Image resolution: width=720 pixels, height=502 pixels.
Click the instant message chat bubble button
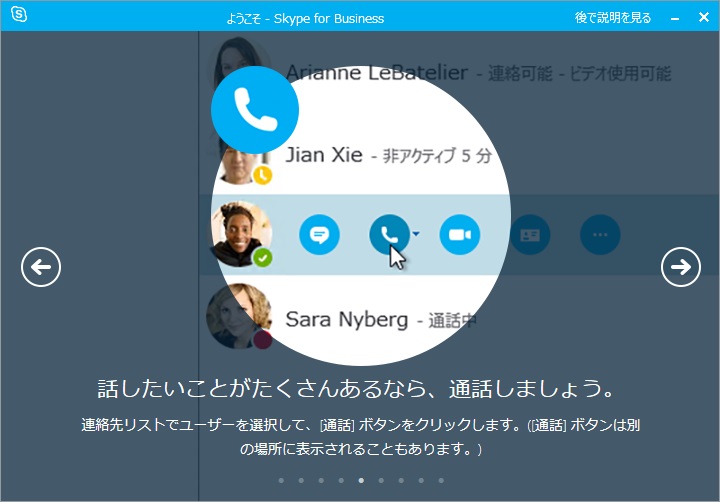click(x=319, y=234)
